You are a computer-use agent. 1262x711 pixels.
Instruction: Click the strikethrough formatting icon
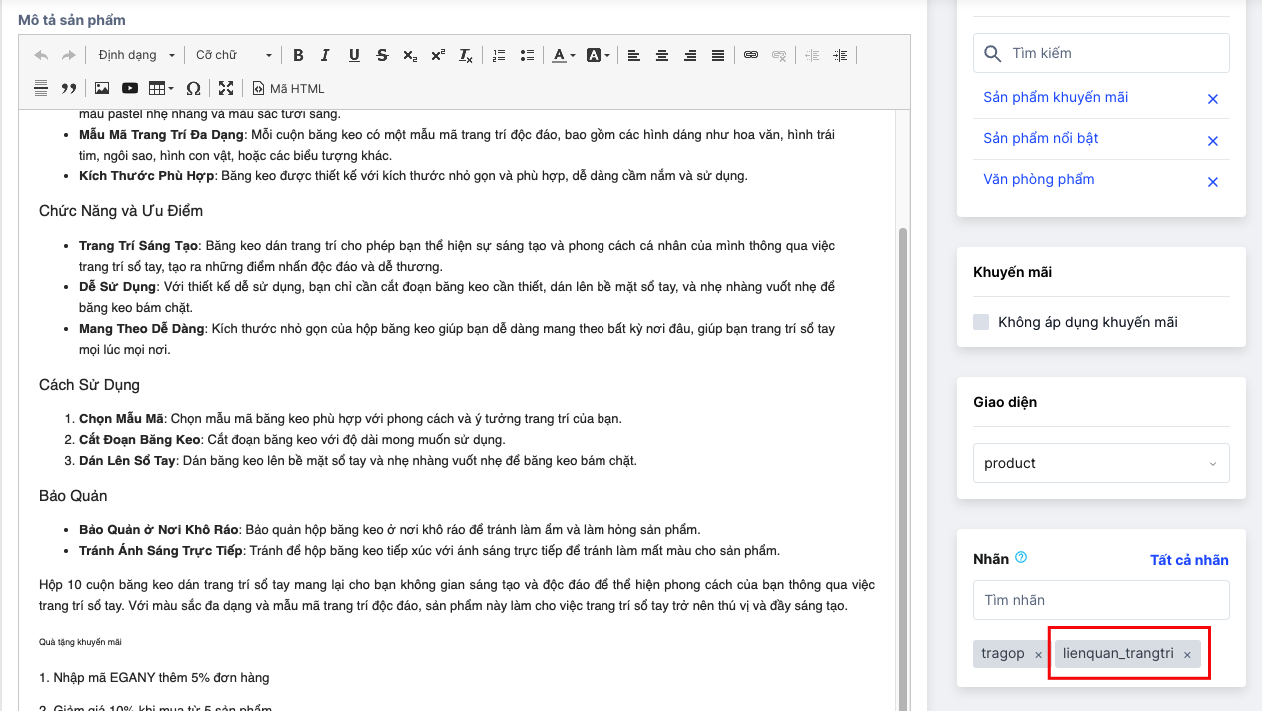point(382,55)
